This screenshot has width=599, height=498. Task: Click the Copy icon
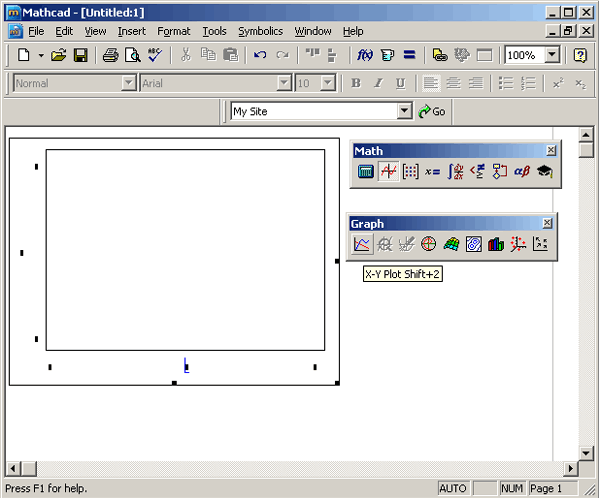coord(208,55)
